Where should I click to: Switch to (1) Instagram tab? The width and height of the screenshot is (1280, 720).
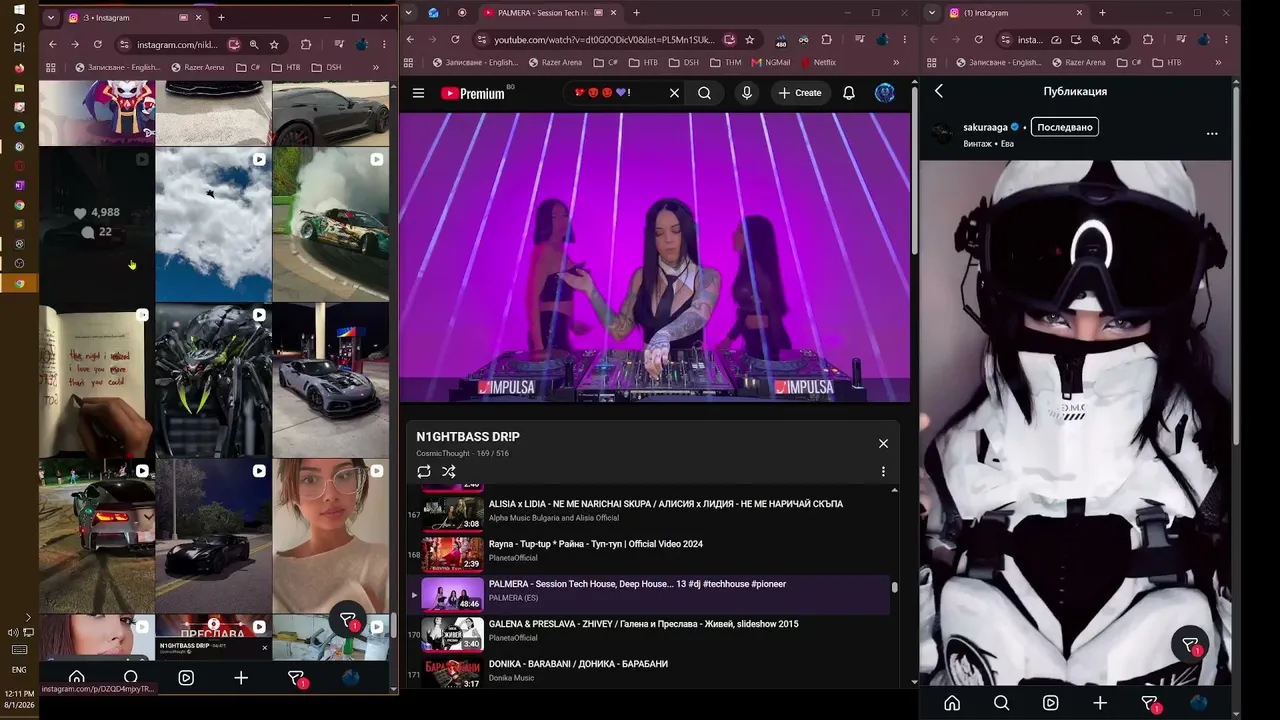click(x=1016, y=13)
